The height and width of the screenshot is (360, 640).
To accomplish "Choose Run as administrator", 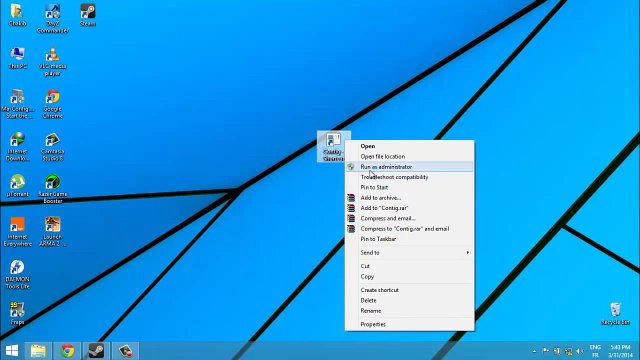I will click(x=409, y=167).
